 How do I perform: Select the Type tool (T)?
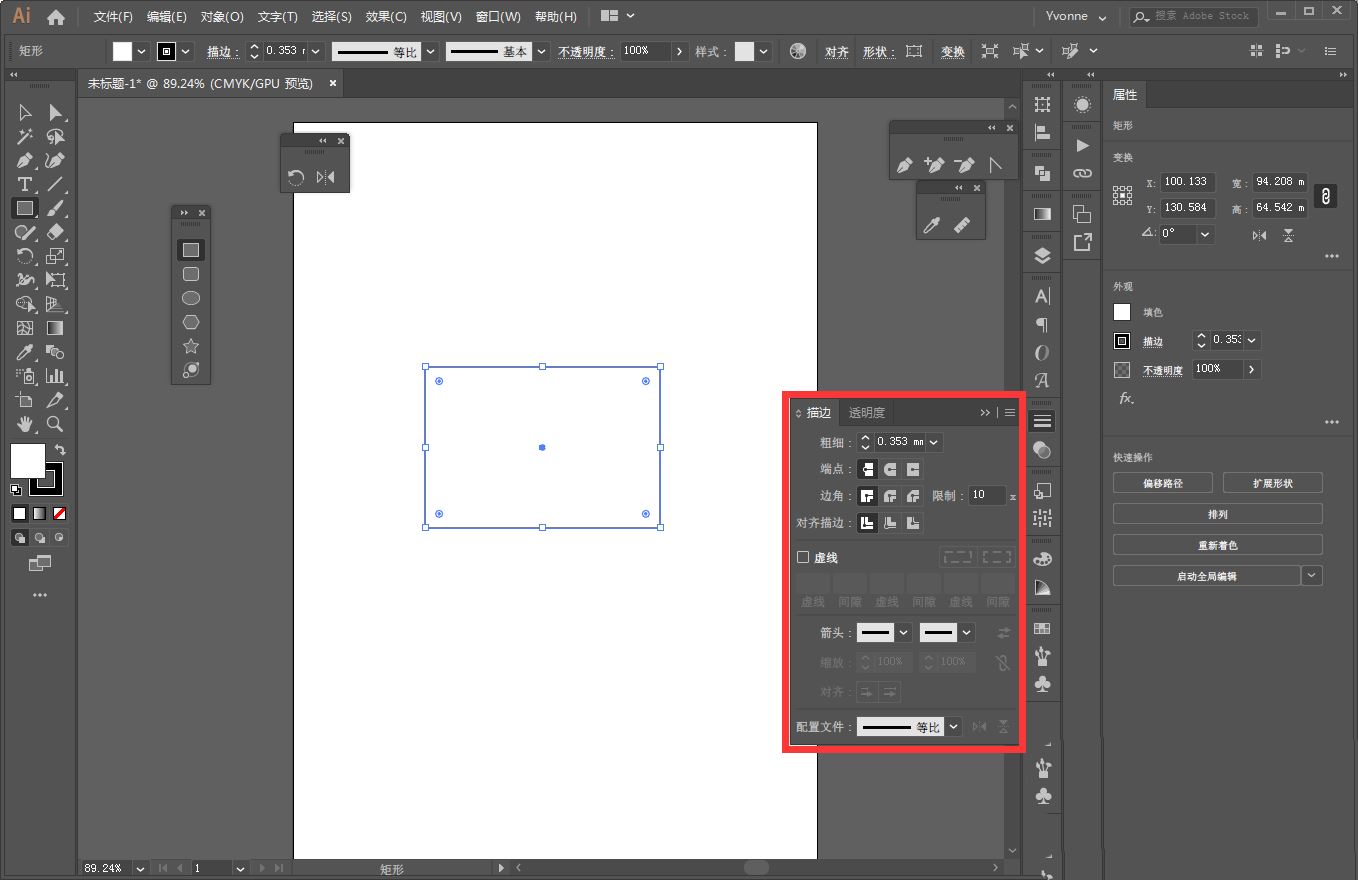(25, 185)
